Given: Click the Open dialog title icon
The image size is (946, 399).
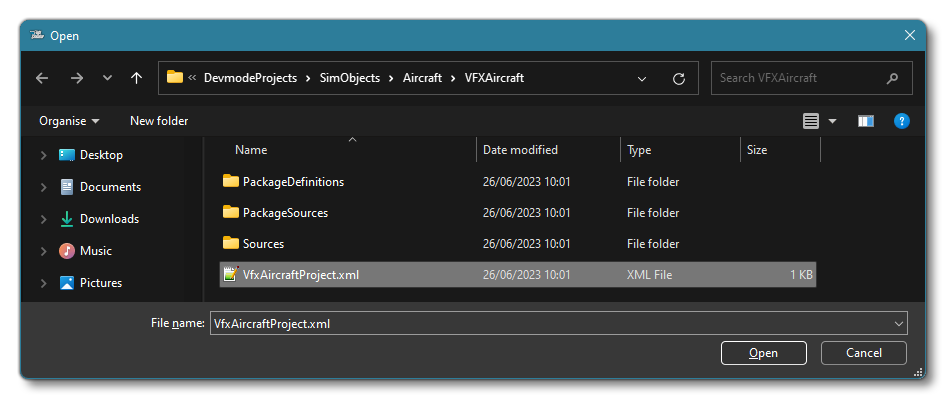Looking at the screenshot, I should (37, 35).
